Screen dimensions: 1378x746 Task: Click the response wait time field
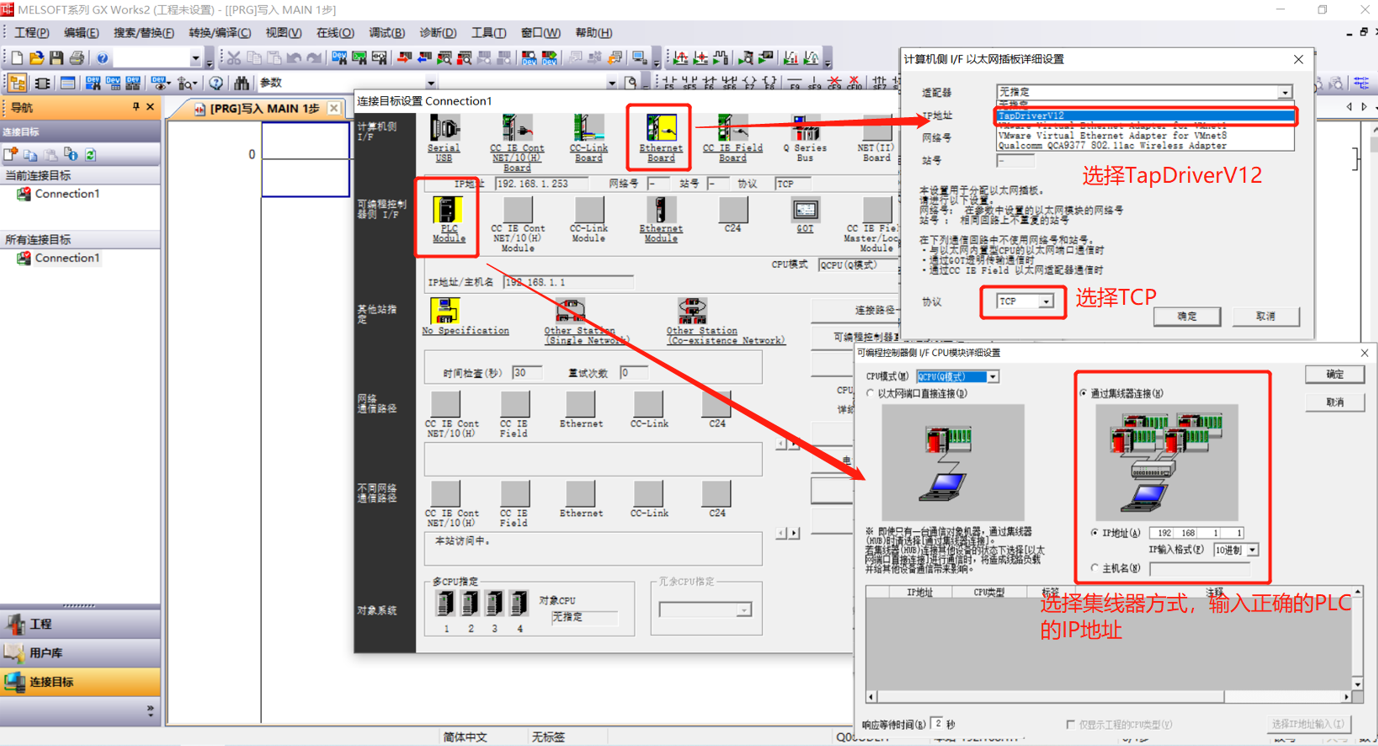click(936, 724)
